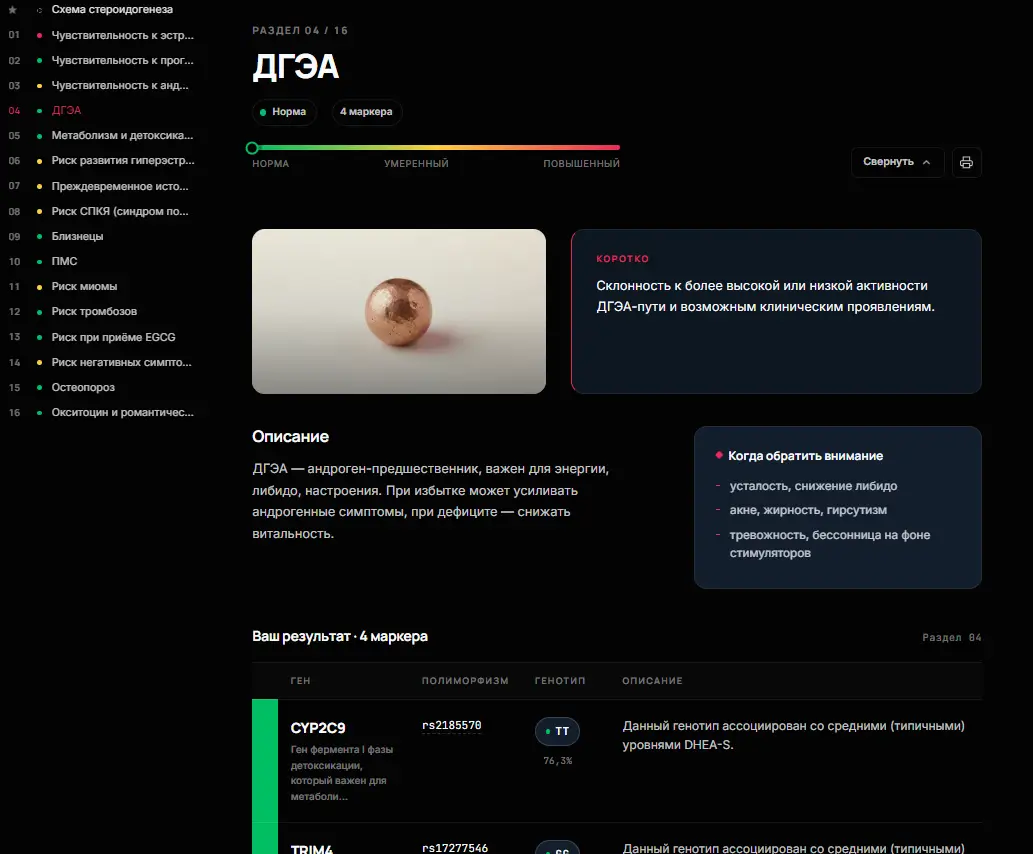
Task: Click the ГЕНОТИП column header
Action: coord(560,681)
